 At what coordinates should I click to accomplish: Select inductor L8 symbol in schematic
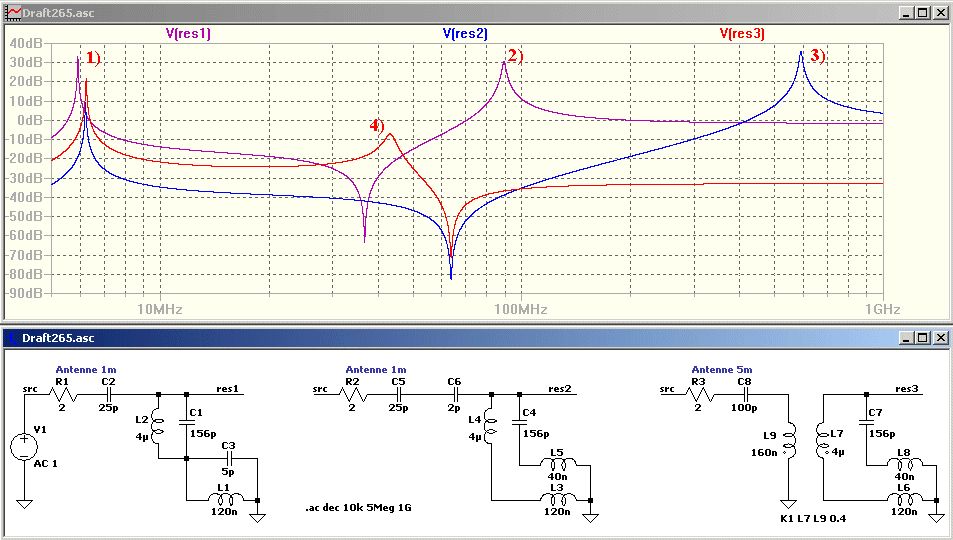click(x=903, y=465)
